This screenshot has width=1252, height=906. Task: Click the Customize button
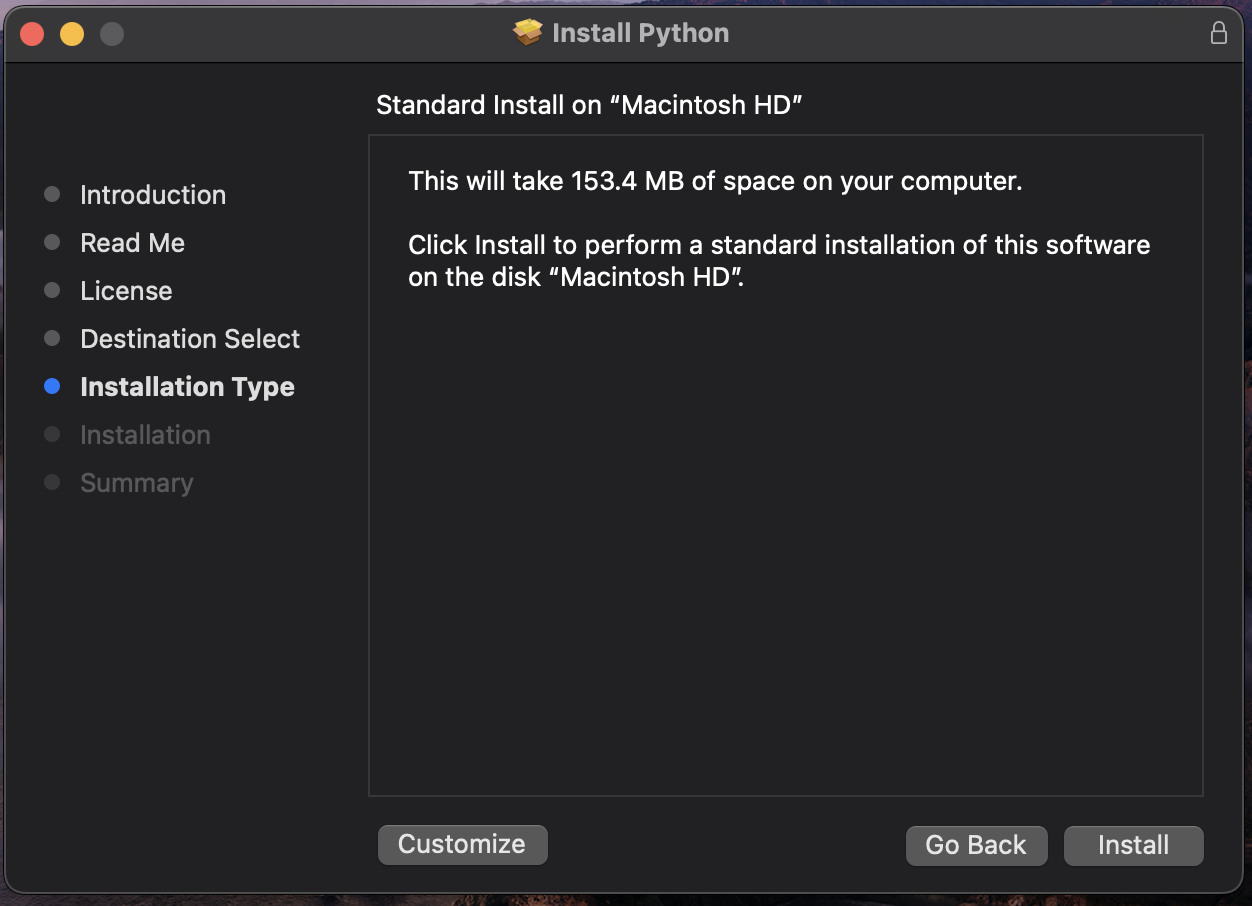[462, 844]
